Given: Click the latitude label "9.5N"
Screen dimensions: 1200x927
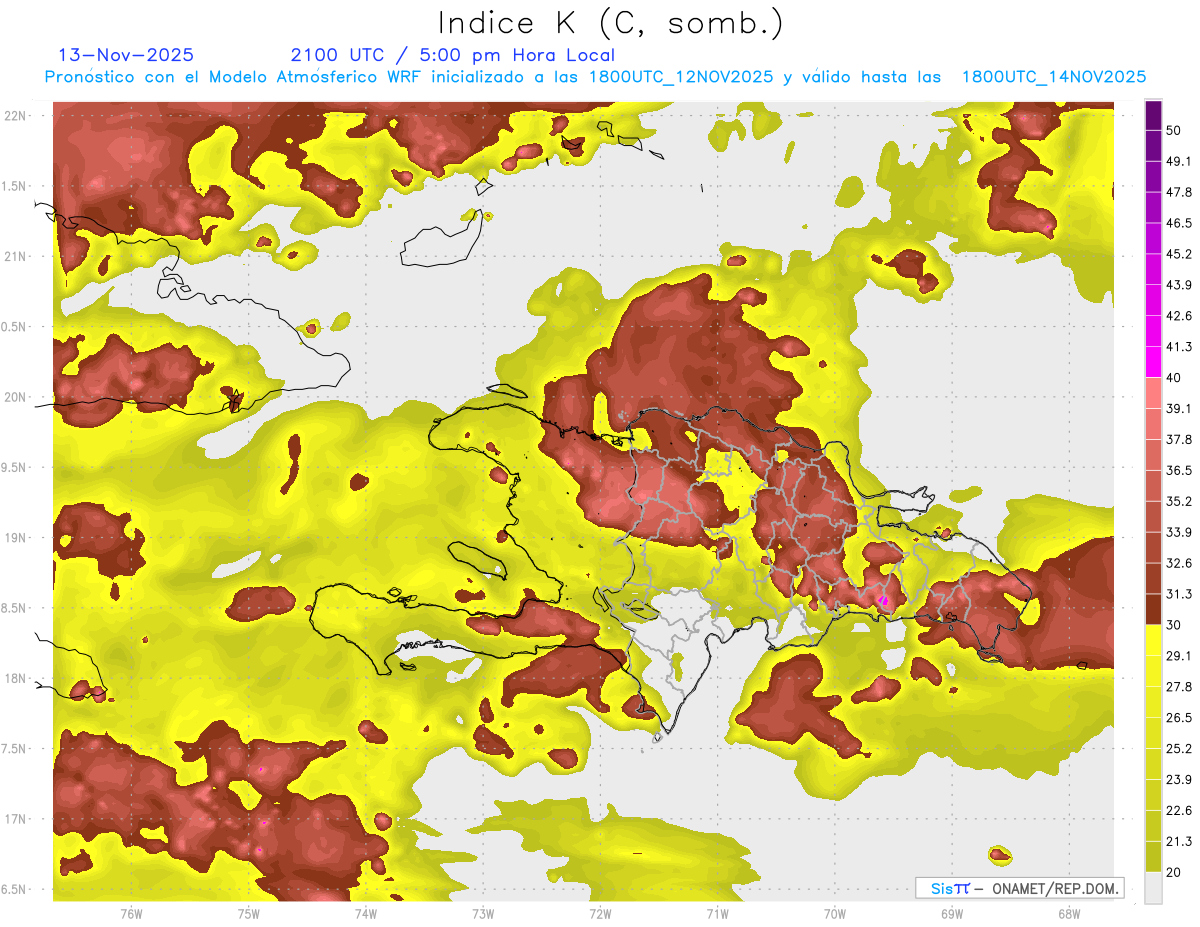Looking at the screenshot, I should [x=15, y=468].
